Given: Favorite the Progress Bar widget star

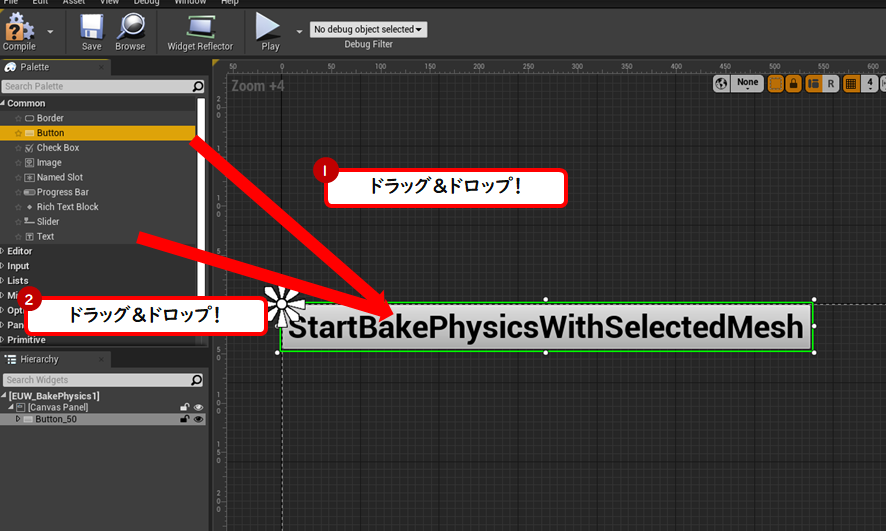Looking at the screenshot, I should pyautogui.click(x=18, y=193).
